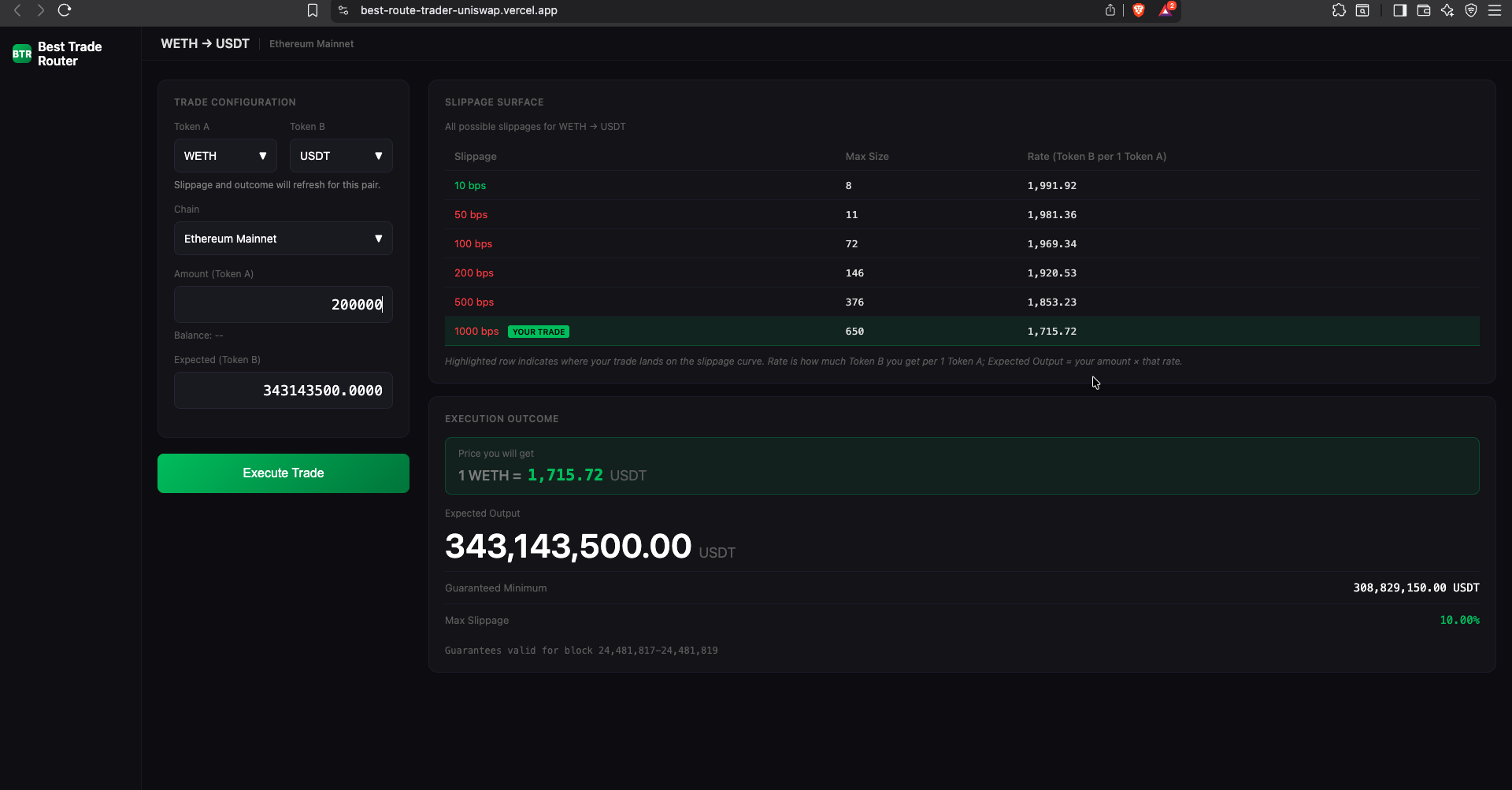
Task: Click the BTR Best Trade Router logo
Action: (55, 53)
